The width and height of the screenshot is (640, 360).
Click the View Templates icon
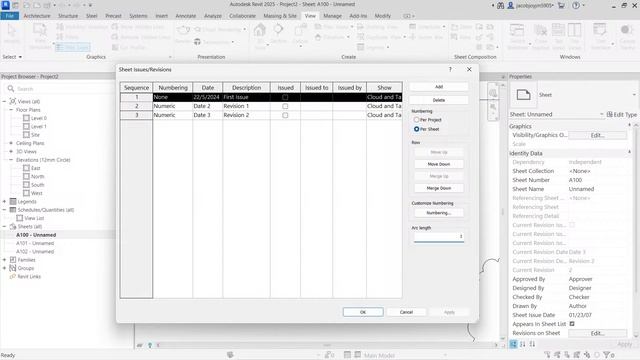click(40, 30)
